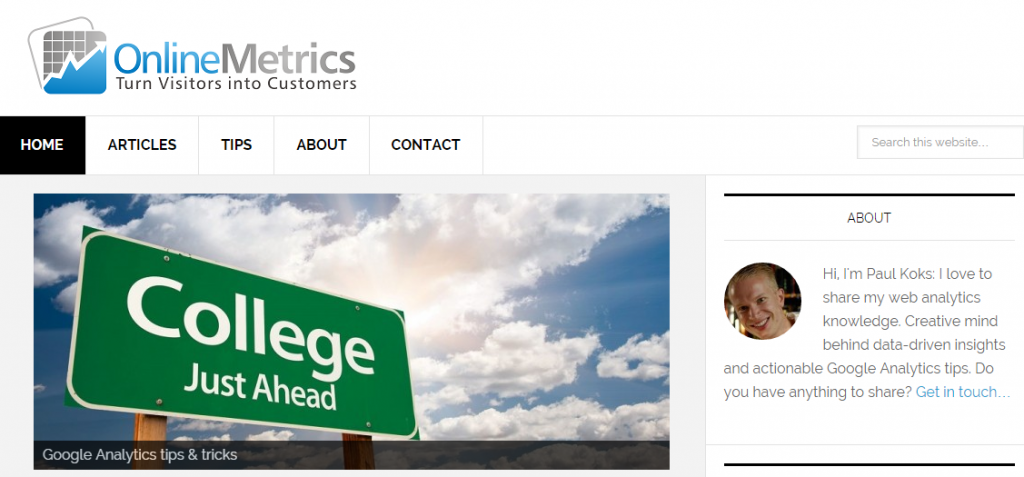The image size is (1024, 477).
Task: Click the white arrow in the logo
Action: click(73, 61)
